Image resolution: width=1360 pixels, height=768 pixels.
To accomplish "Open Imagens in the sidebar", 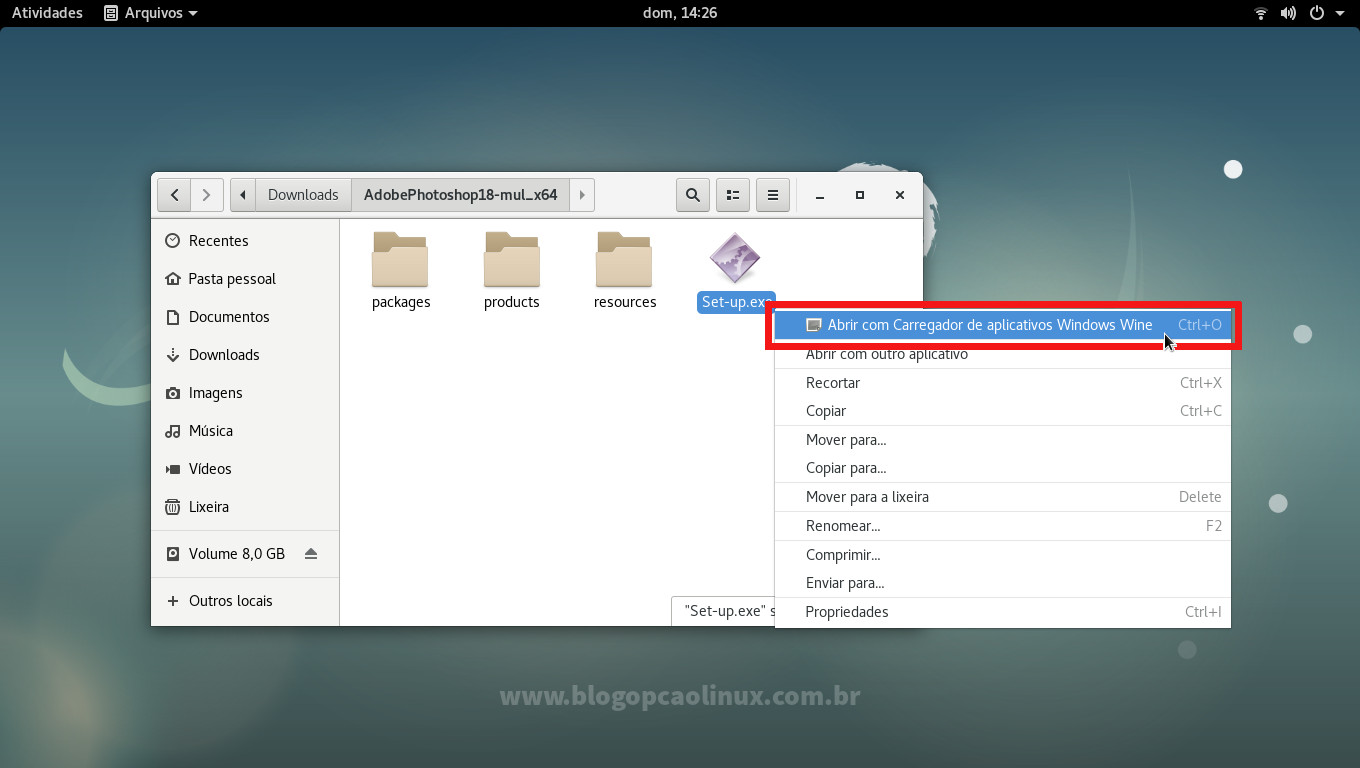I will pyautogui.click(x=245, y=393).
